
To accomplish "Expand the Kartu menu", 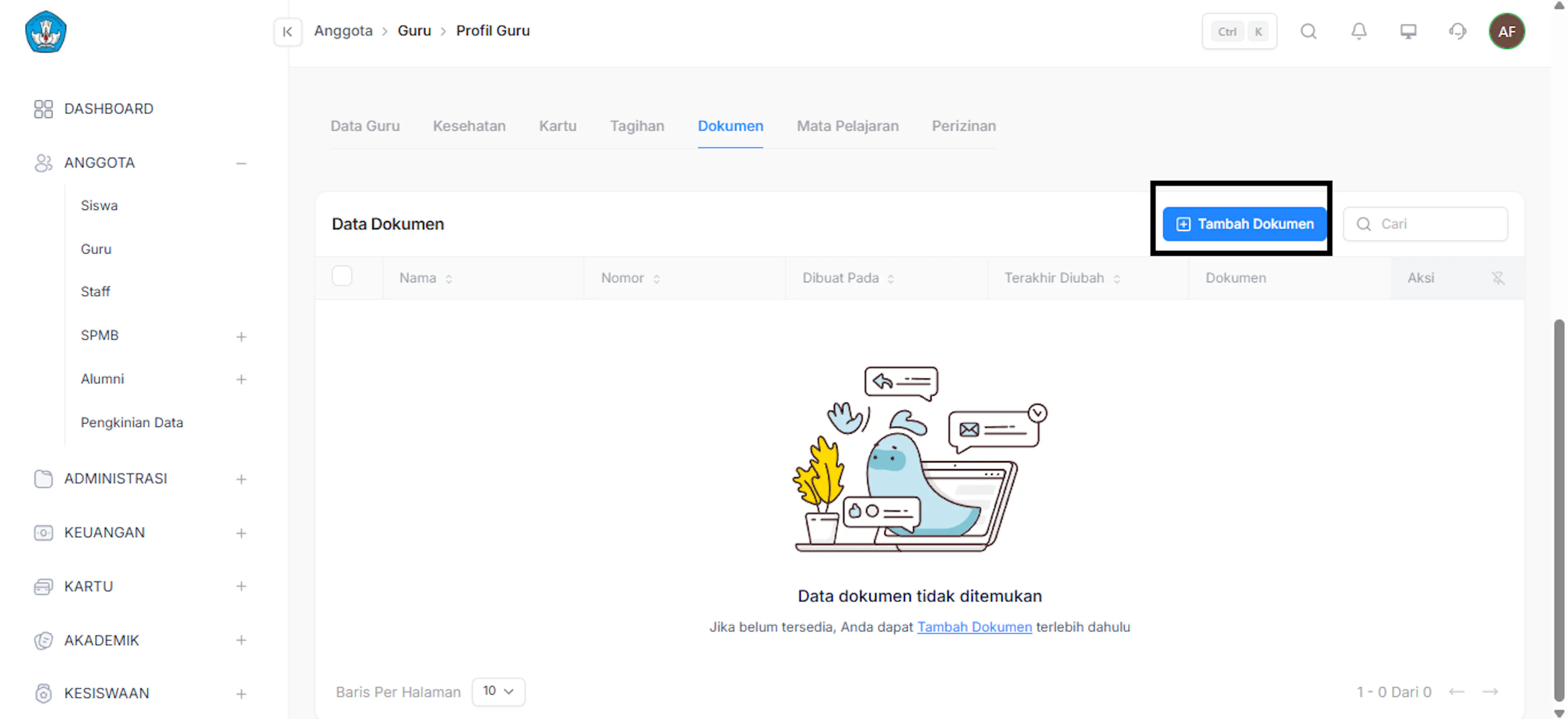I will pyautogui.click(x=241, y=586).
